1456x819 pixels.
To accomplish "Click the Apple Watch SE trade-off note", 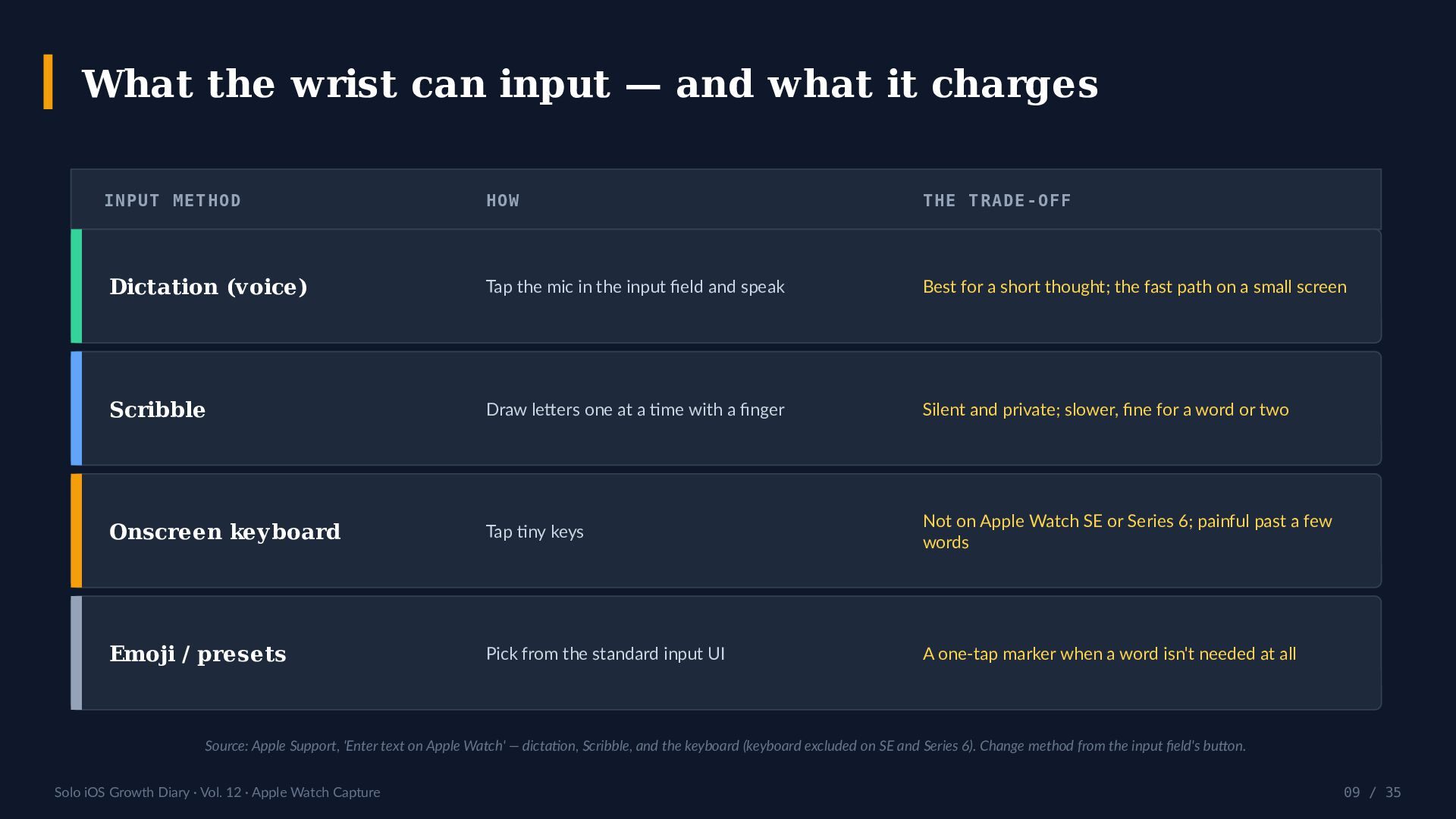I will pos(1128,532).
